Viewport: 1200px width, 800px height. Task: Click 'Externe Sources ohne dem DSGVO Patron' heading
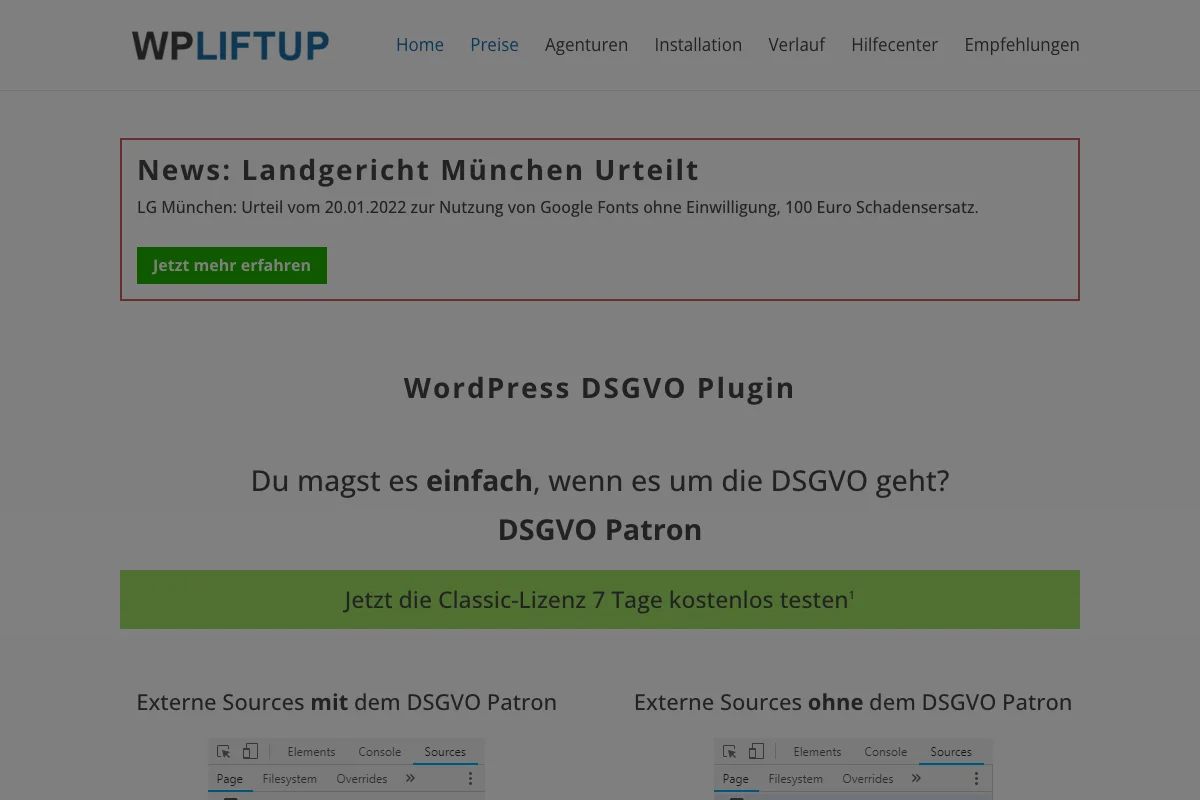[x=853, y=702]
